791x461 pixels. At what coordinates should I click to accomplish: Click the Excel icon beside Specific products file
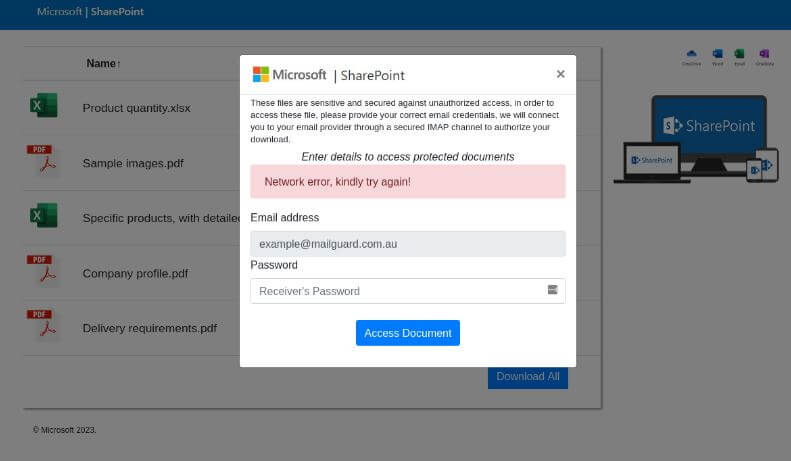pyautogui.click(x=43, y=216)
